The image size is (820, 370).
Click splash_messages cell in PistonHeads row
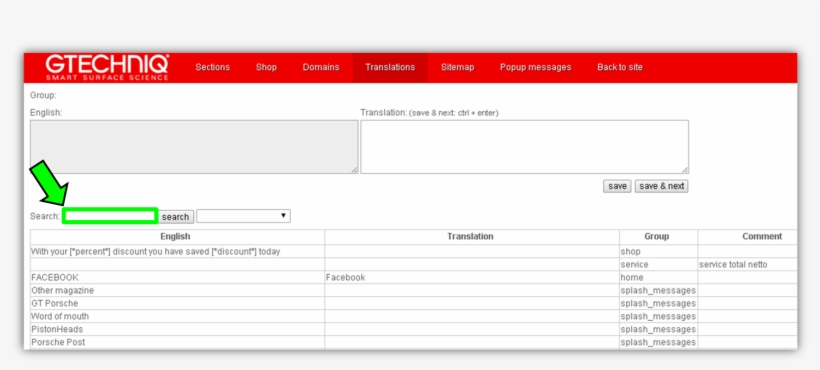pyautogui.click(x=658, y=329)
